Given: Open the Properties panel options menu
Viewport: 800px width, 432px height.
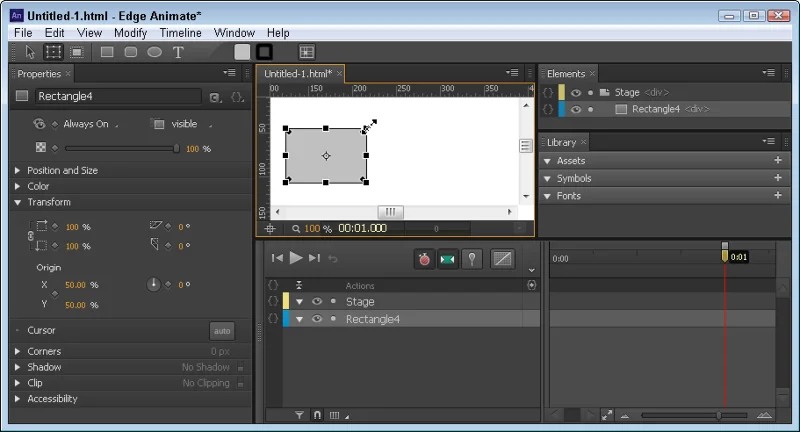Looking at the screenshot, I should tap(229, 72).
